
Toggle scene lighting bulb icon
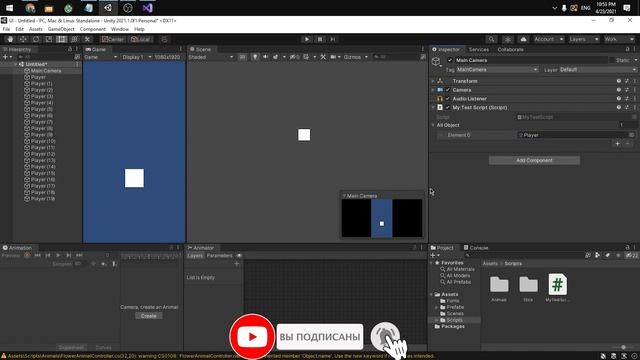coord(255,57)
